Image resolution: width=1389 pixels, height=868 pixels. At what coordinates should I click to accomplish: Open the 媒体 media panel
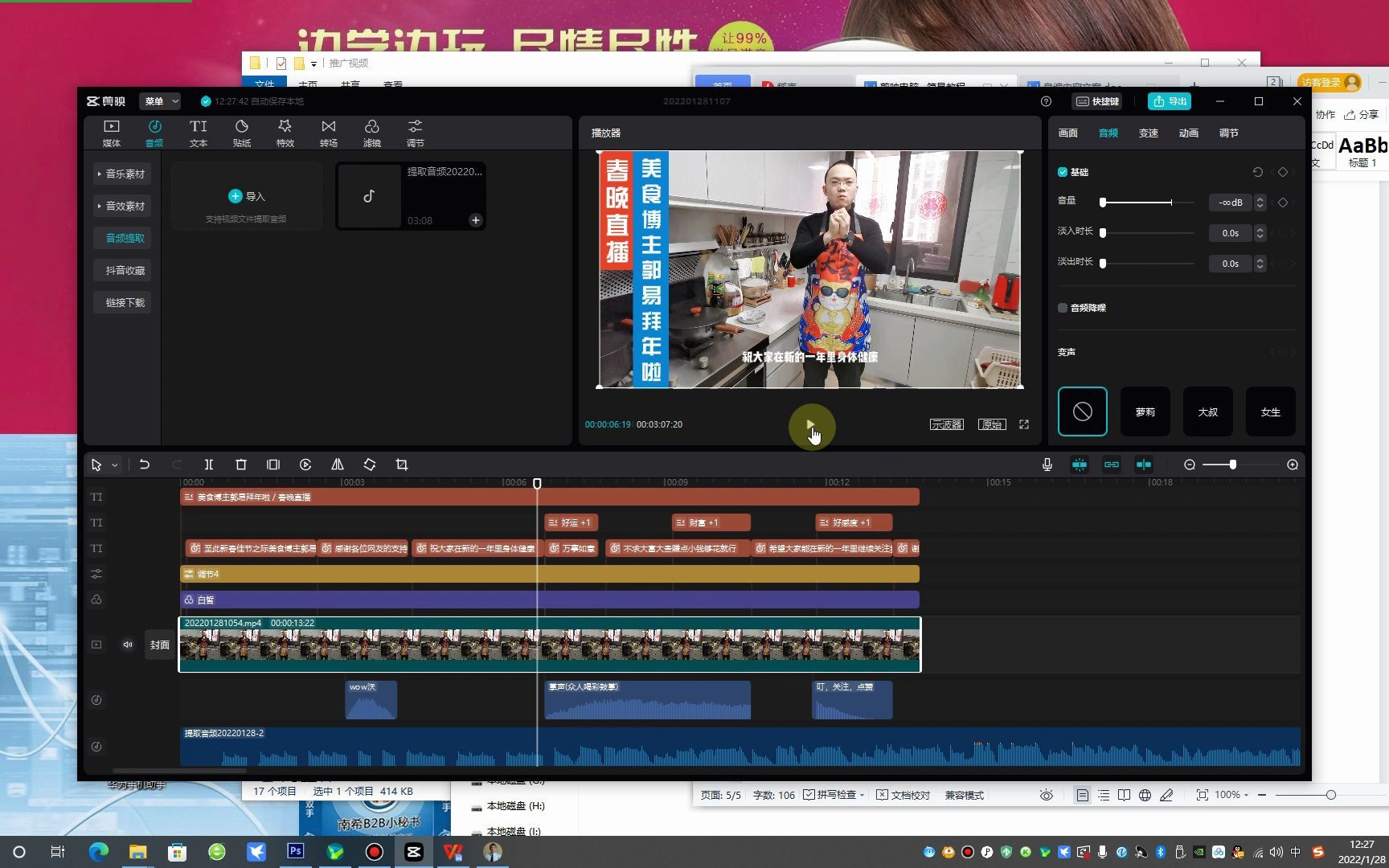click(111, 133)
